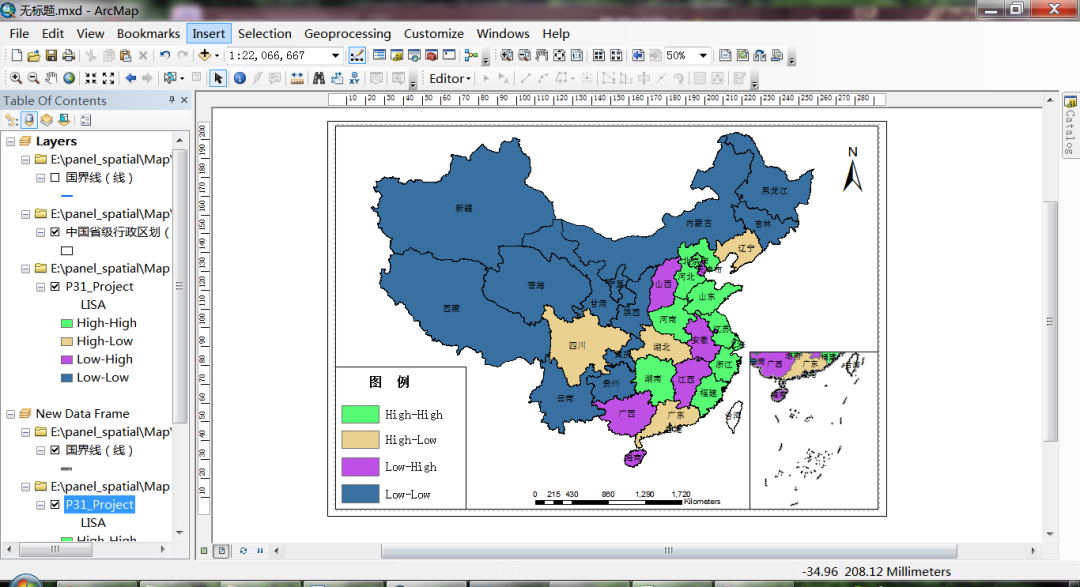Click the Full Extent globe icon

pos(69,79)
